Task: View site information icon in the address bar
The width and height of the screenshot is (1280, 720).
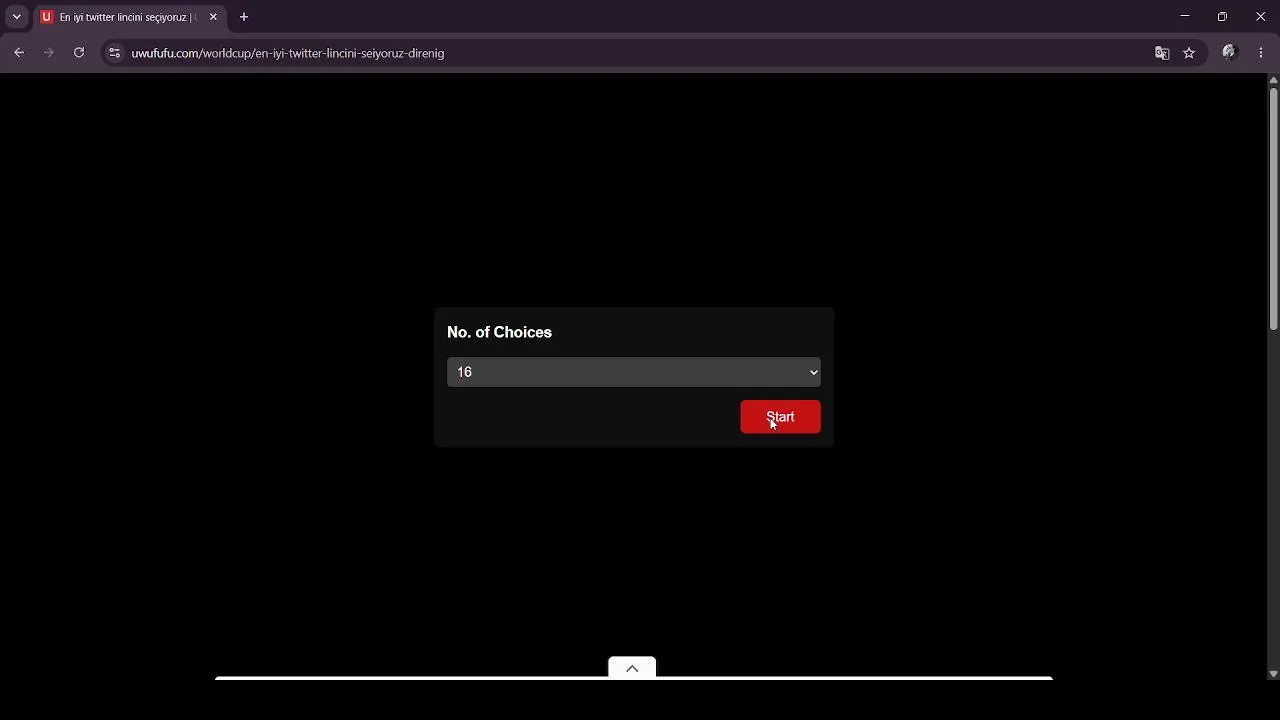Action: [x=114, y=53]
